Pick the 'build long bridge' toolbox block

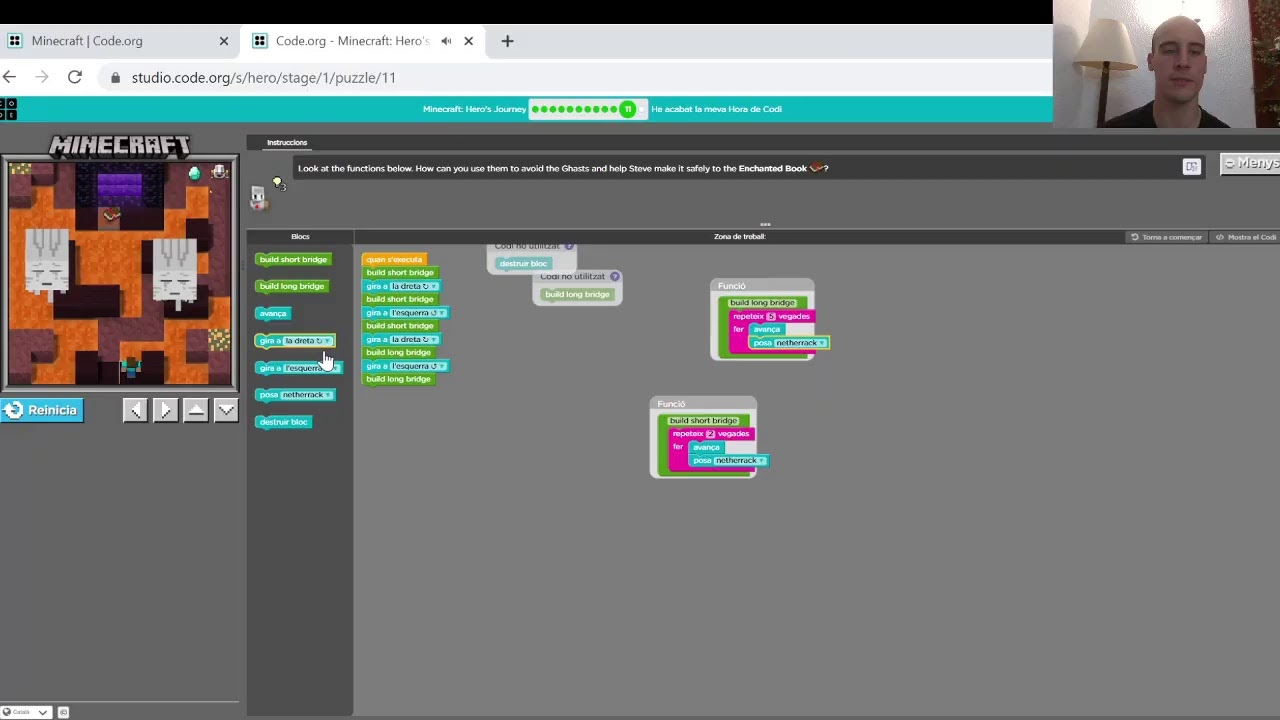pyautogui.click(x=291, y=286)
